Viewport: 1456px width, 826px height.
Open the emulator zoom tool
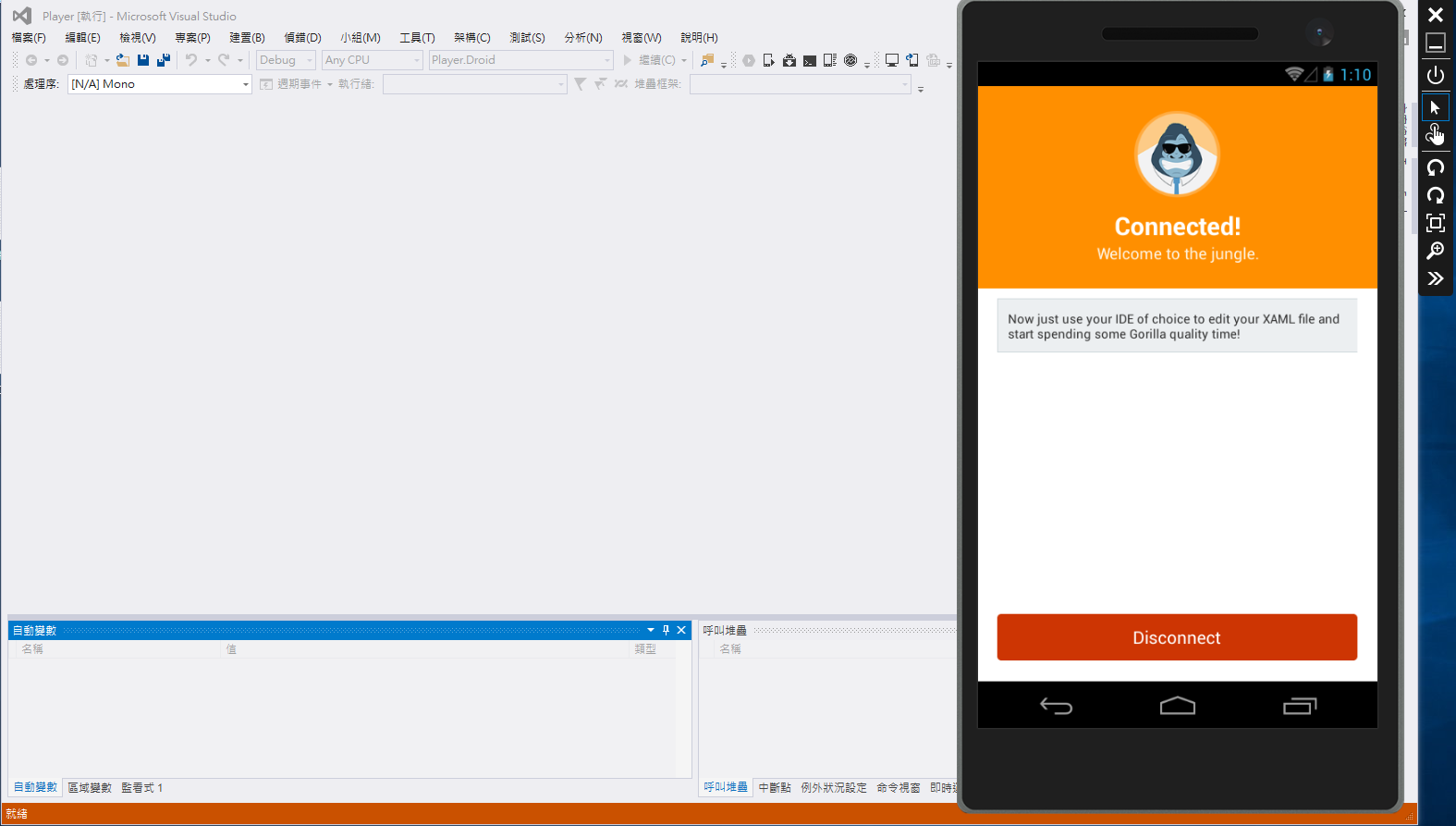click(x=1435, y=251)
